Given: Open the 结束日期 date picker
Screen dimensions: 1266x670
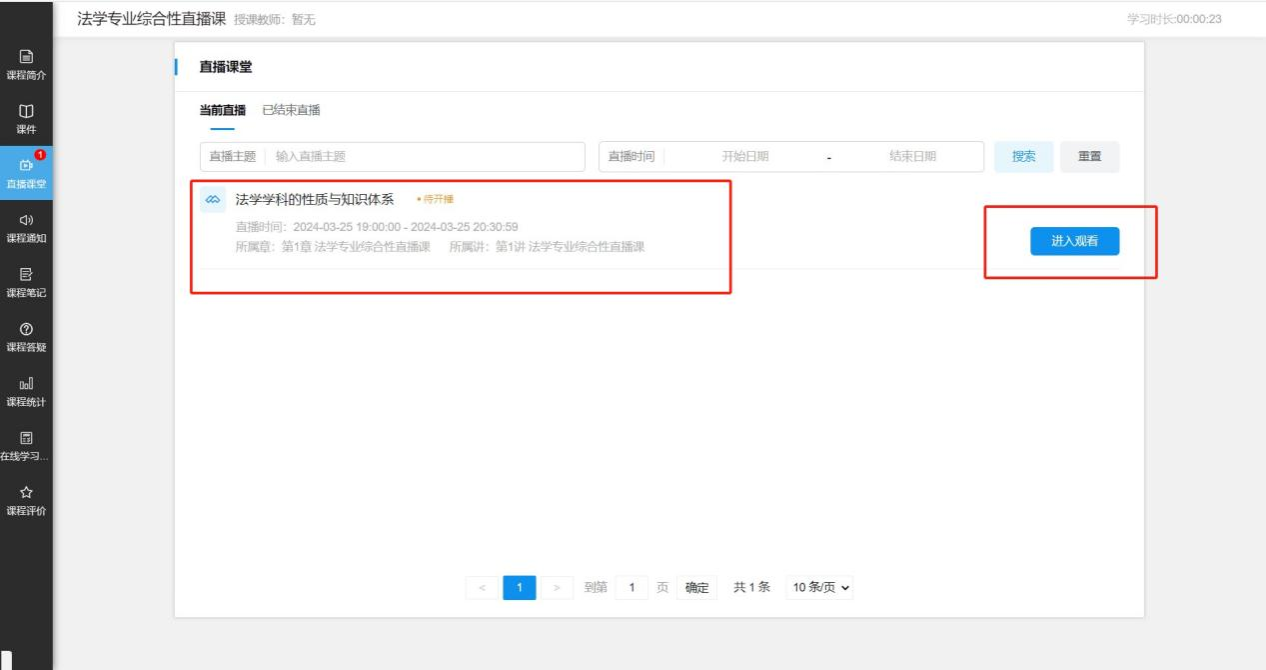Looking at the screenshot, I should point(912,157).
